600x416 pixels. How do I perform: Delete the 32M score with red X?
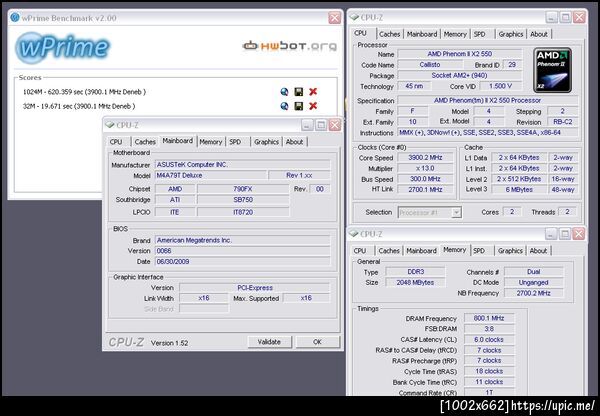pyautogui.click(x=313, y=106)
